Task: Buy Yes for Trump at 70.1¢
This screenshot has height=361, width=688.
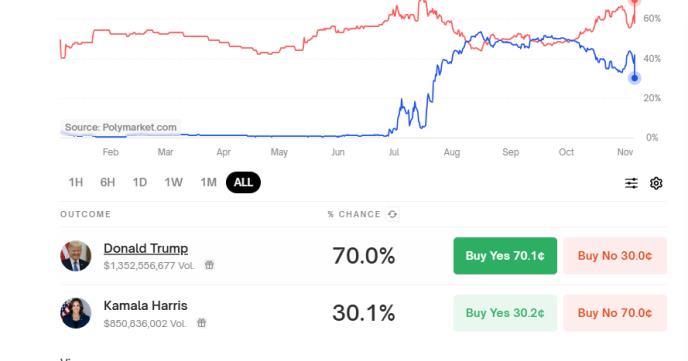Action: (x=505, y=256)
